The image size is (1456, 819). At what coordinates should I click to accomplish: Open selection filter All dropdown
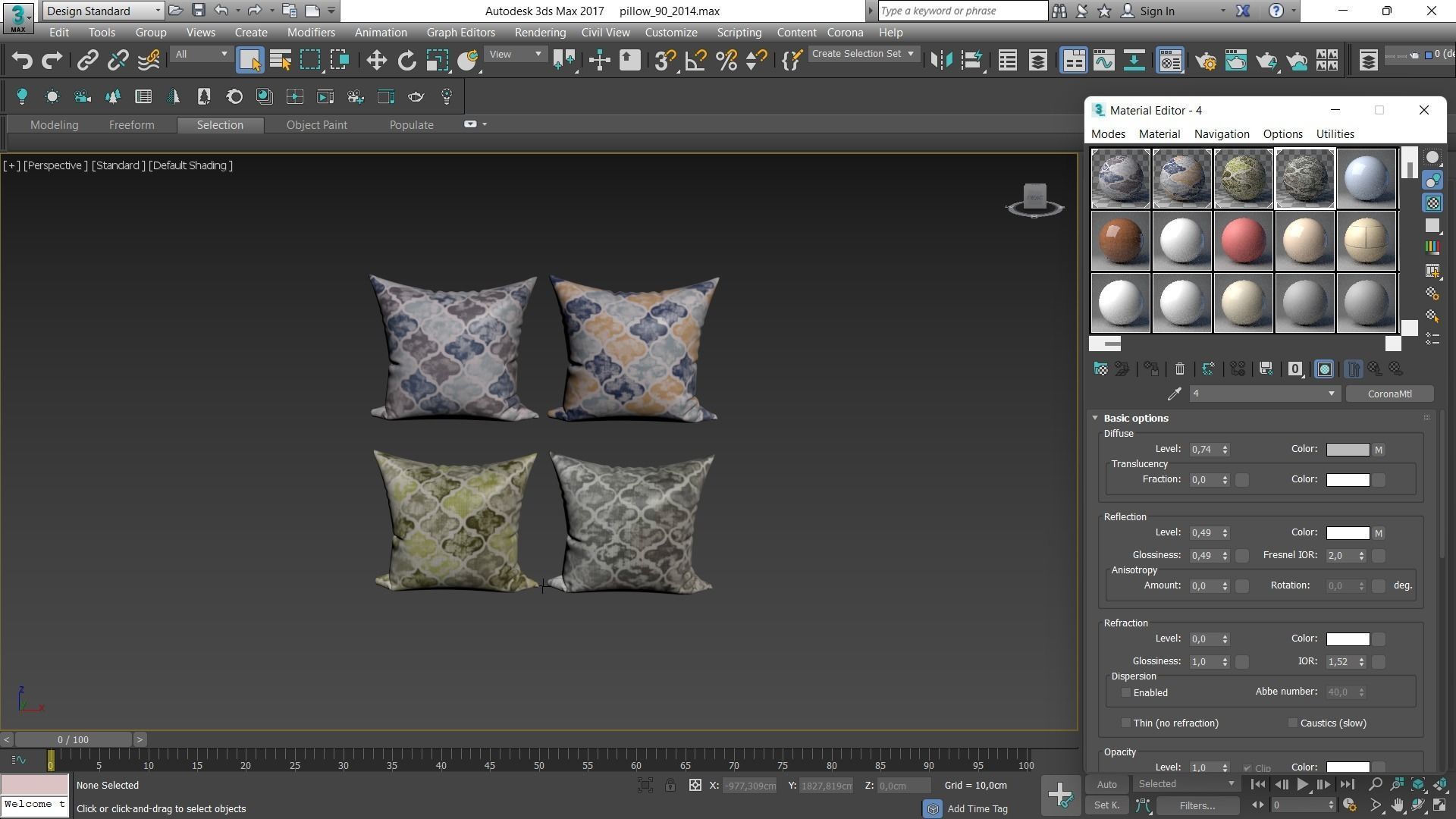(200, 54)
